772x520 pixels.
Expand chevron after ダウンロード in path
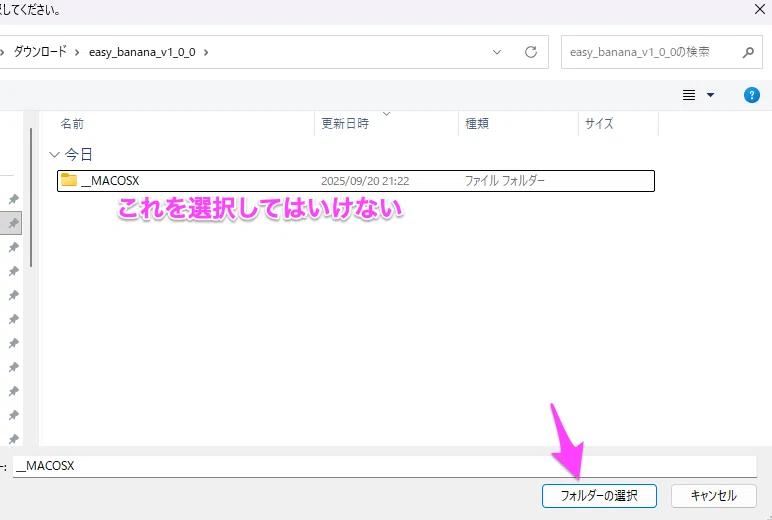click(77, 52)
